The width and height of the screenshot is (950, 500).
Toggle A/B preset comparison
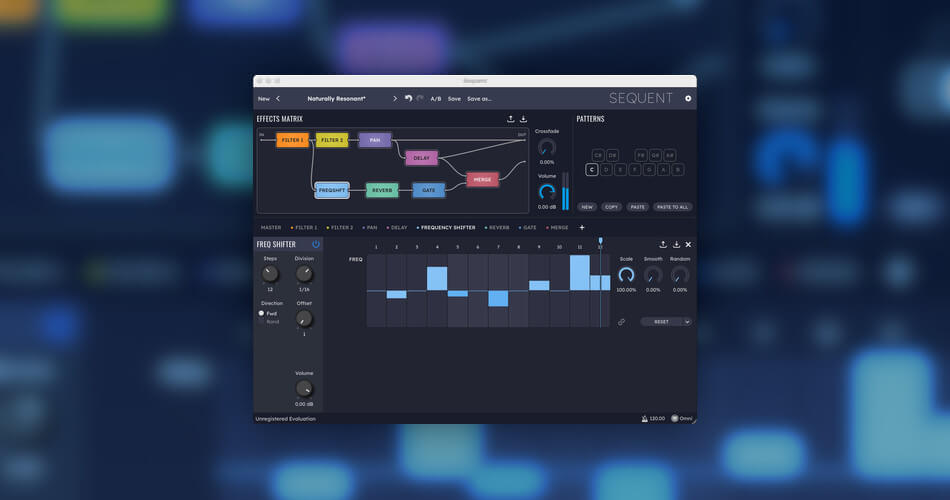point(436,99)
